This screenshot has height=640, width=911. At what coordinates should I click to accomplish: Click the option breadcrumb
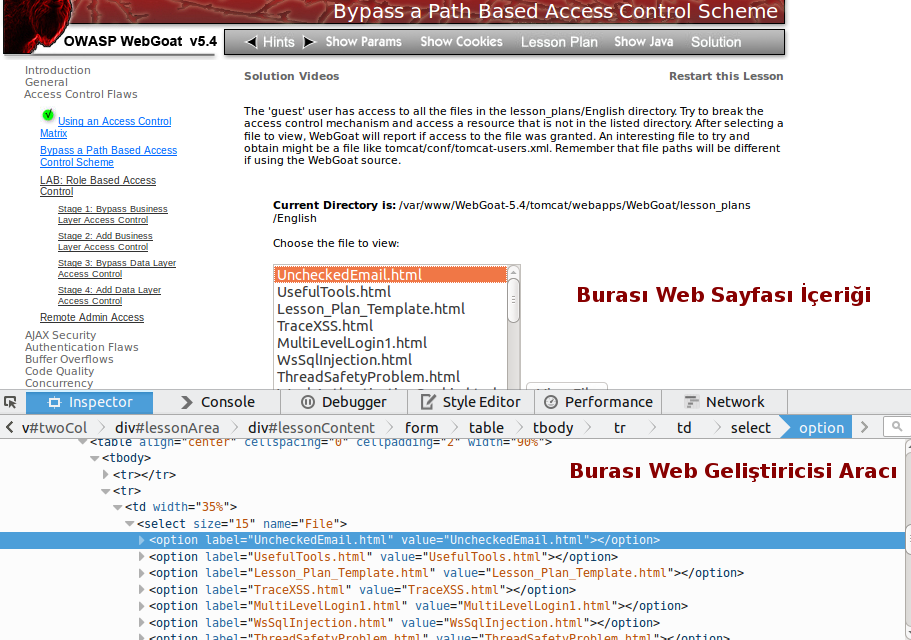[x=821, y=428]
